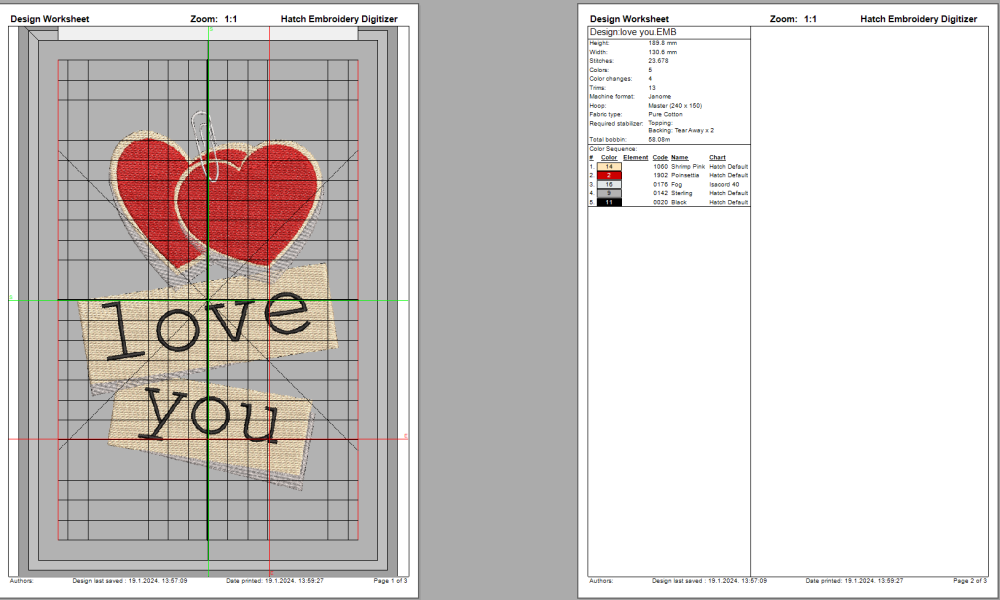Screen dimensions: 1000x600
Task: Pick the gray Sterling color swatch
Action: [609, 193]
